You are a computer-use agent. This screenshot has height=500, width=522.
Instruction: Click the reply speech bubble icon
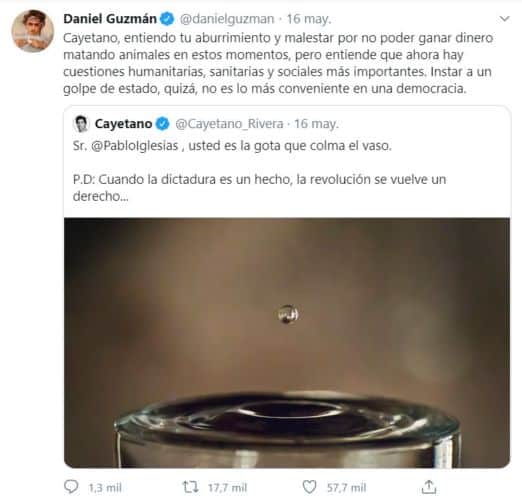tap(71, 487)
